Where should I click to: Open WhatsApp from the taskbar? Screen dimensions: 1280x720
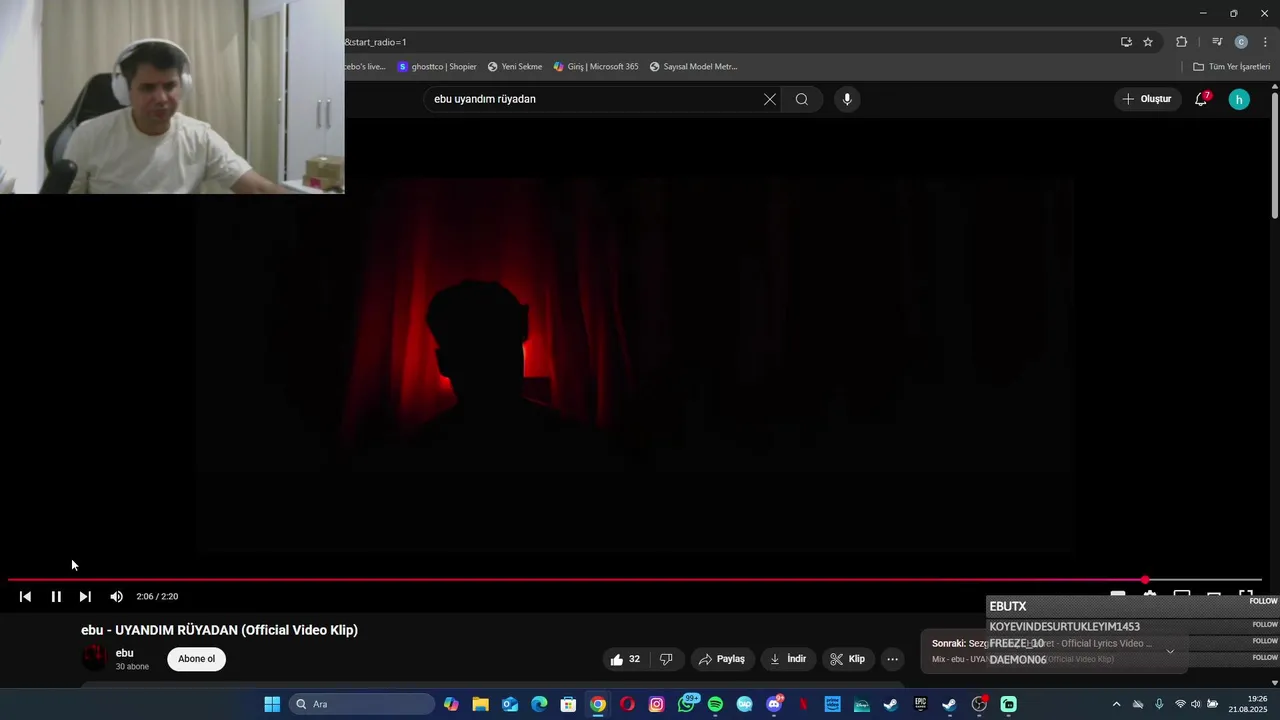(686, 704)
